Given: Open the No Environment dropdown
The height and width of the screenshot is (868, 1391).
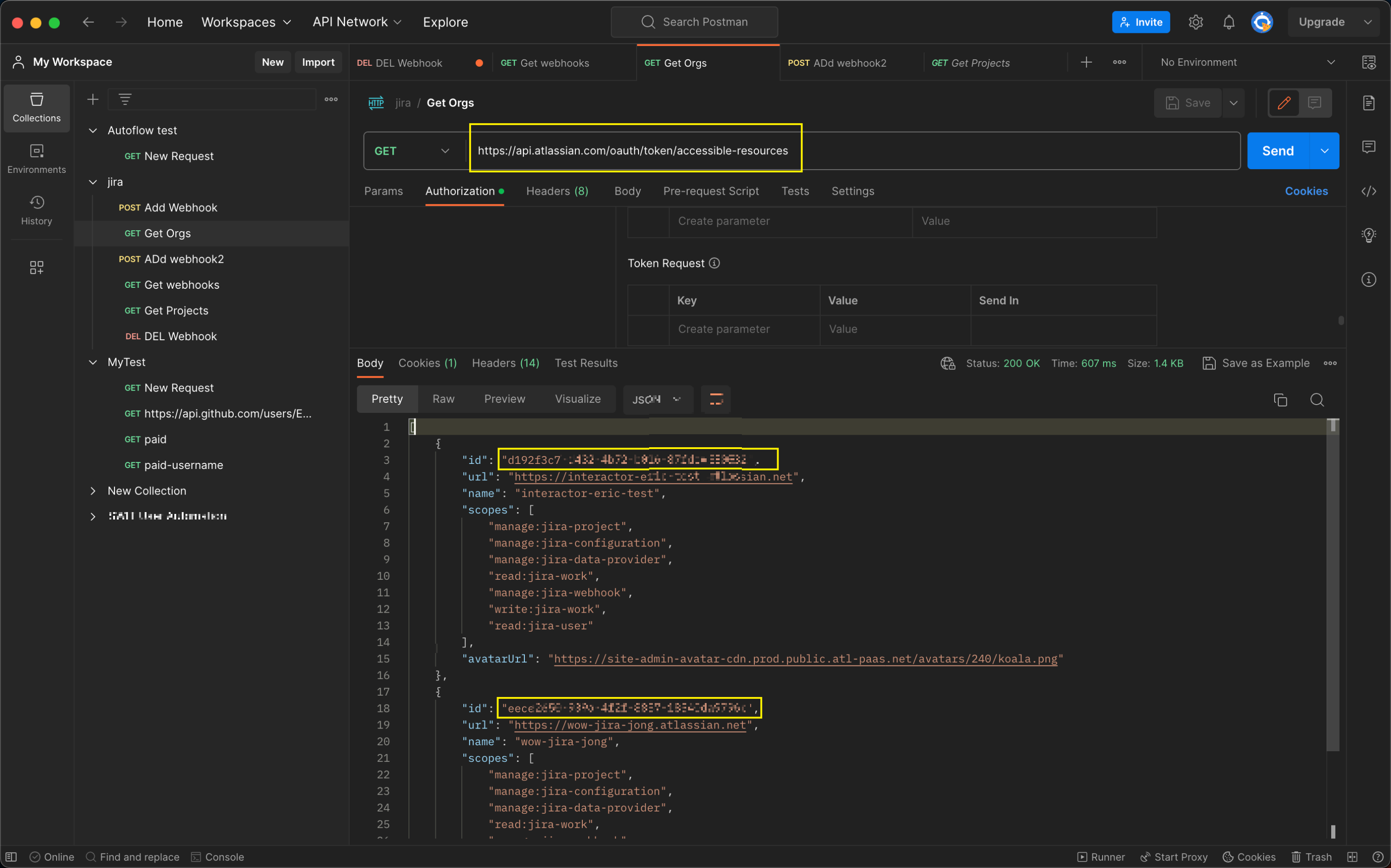Looking at the screenshot, I should coord(1247,62).
